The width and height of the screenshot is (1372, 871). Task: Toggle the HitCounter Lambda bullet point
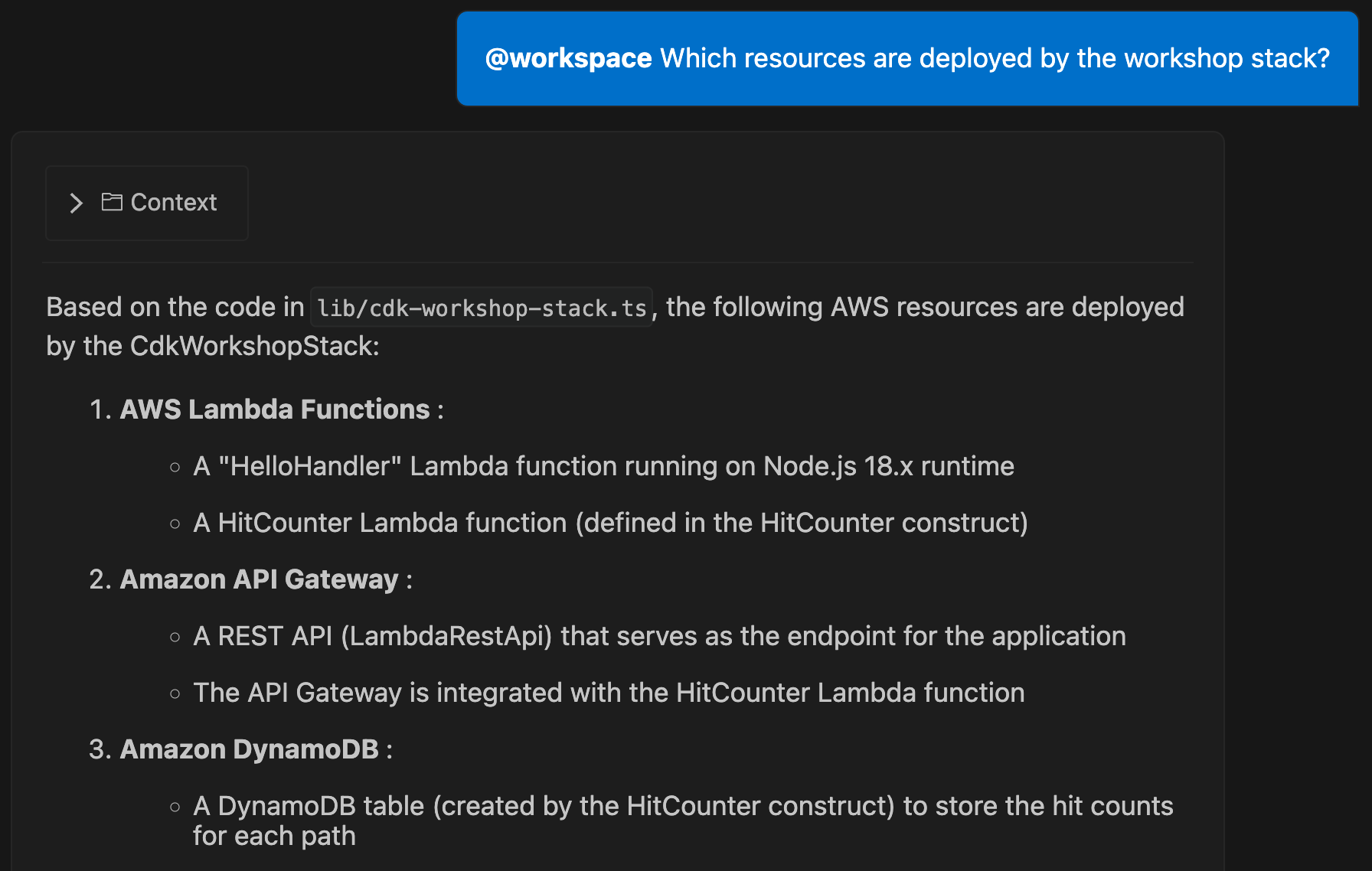(x=610, y=523)
